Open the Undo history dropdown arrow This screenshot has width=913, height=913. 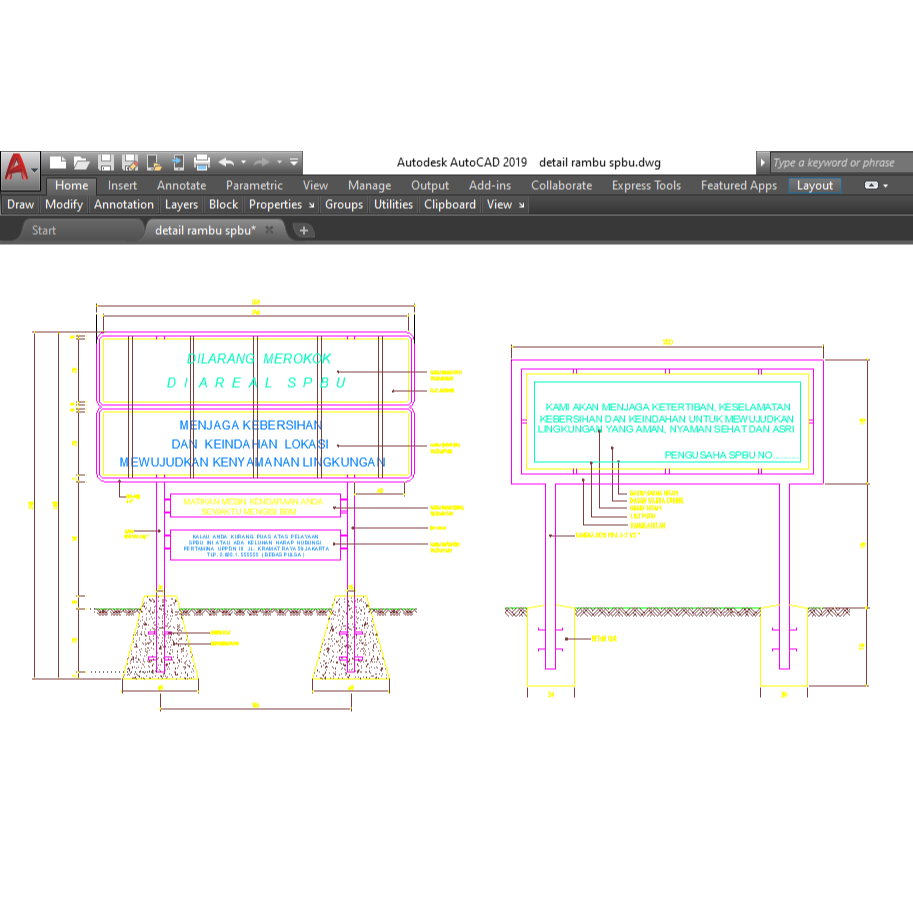243,162
